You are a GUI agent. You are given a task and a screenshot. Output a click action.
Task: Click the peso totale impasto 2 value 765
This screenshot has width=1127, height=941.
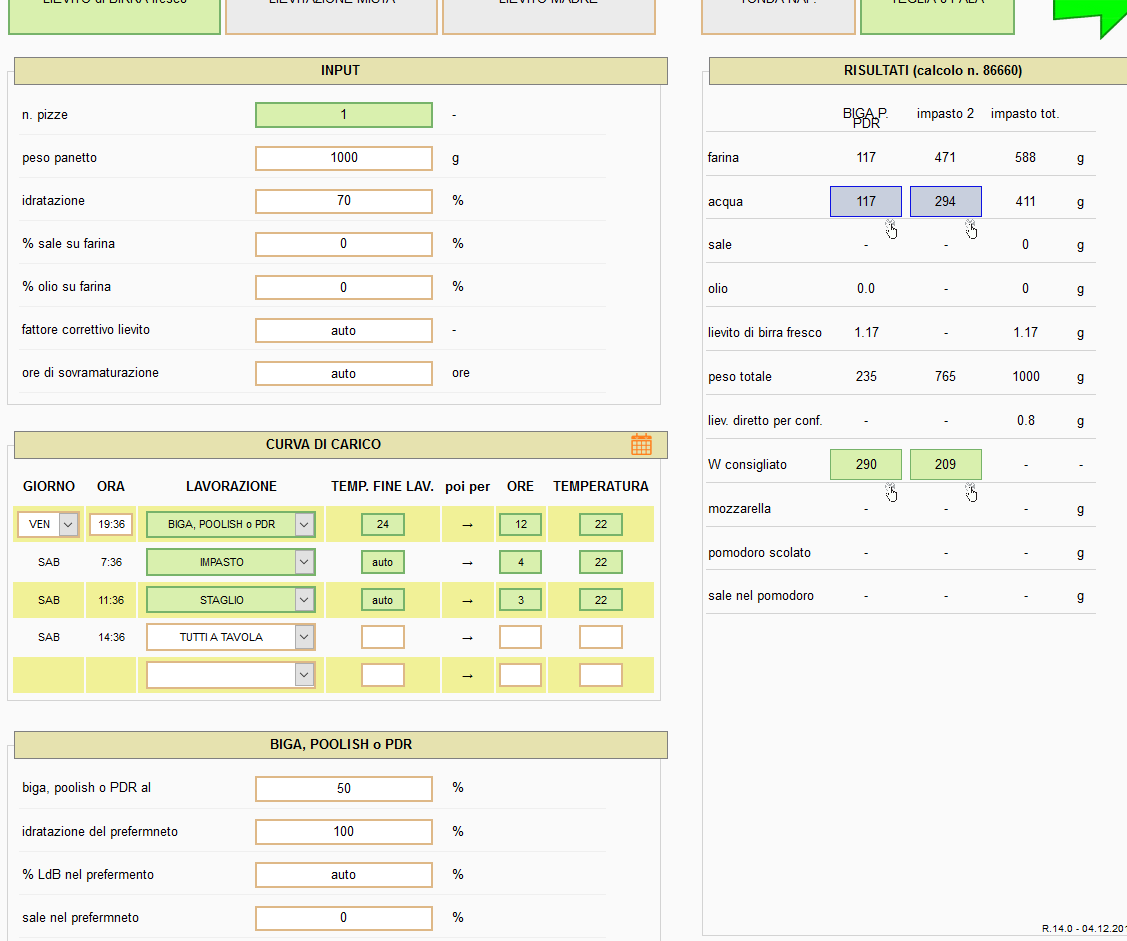pyautogui.click(x=945, y=376)
